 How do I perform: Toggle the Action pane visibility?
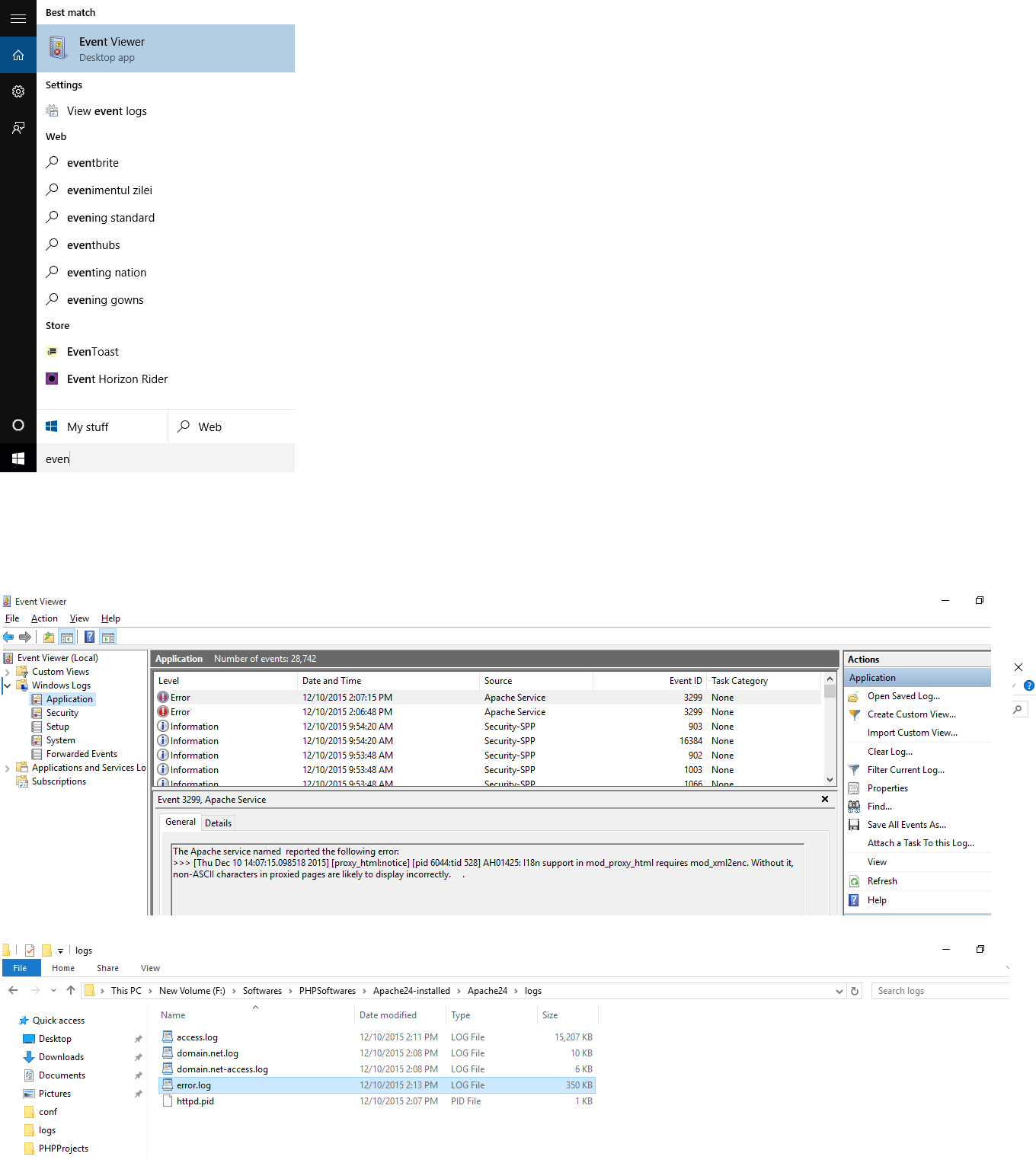[107, 637]
